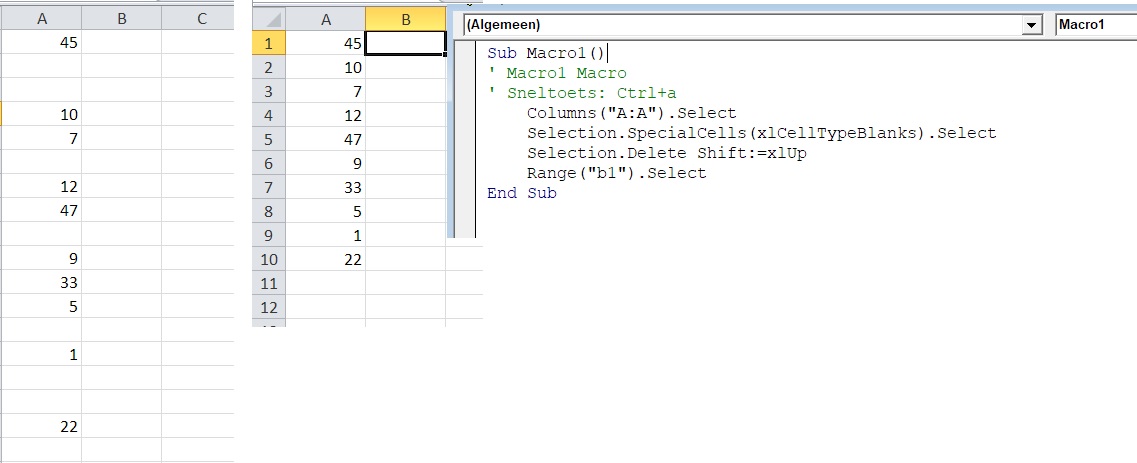Select row header 10
The image size is (1137, 463).
(269, 259)
